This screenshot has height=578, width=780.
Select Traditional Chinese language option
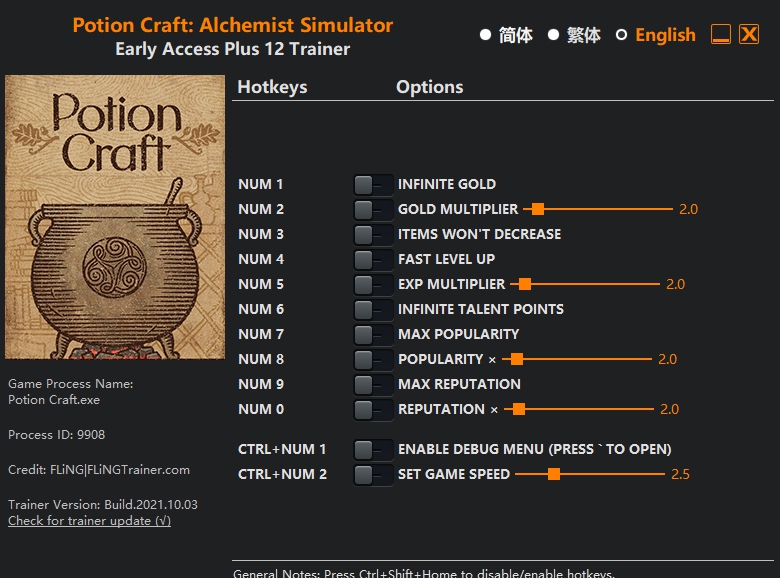coord(575,35)
